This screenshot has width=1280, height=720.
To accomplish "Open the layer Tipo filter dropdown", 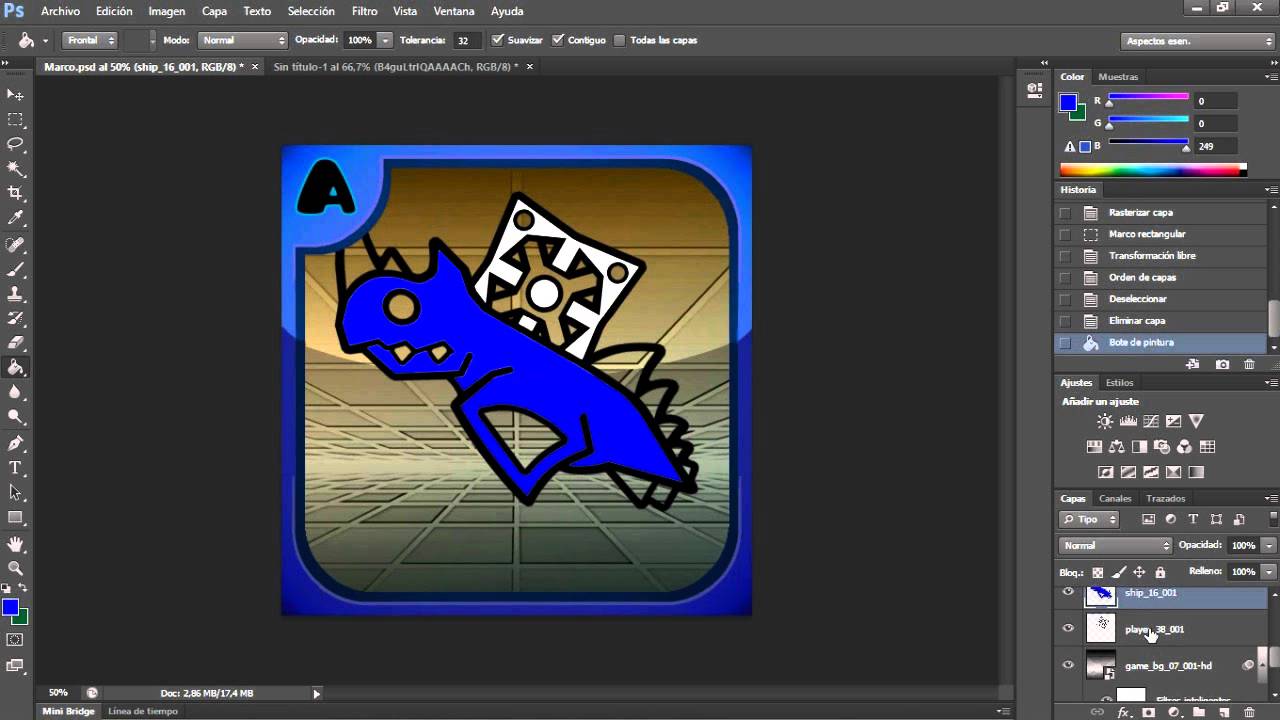I will pyautogui.click(x=1090, y=519).
